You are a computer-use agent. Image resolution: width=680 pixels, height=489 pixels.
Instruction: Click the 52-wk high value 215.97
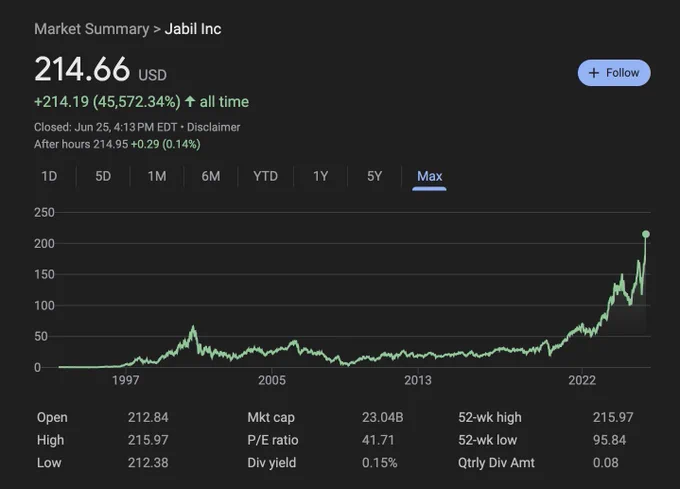tap(613, 417)
